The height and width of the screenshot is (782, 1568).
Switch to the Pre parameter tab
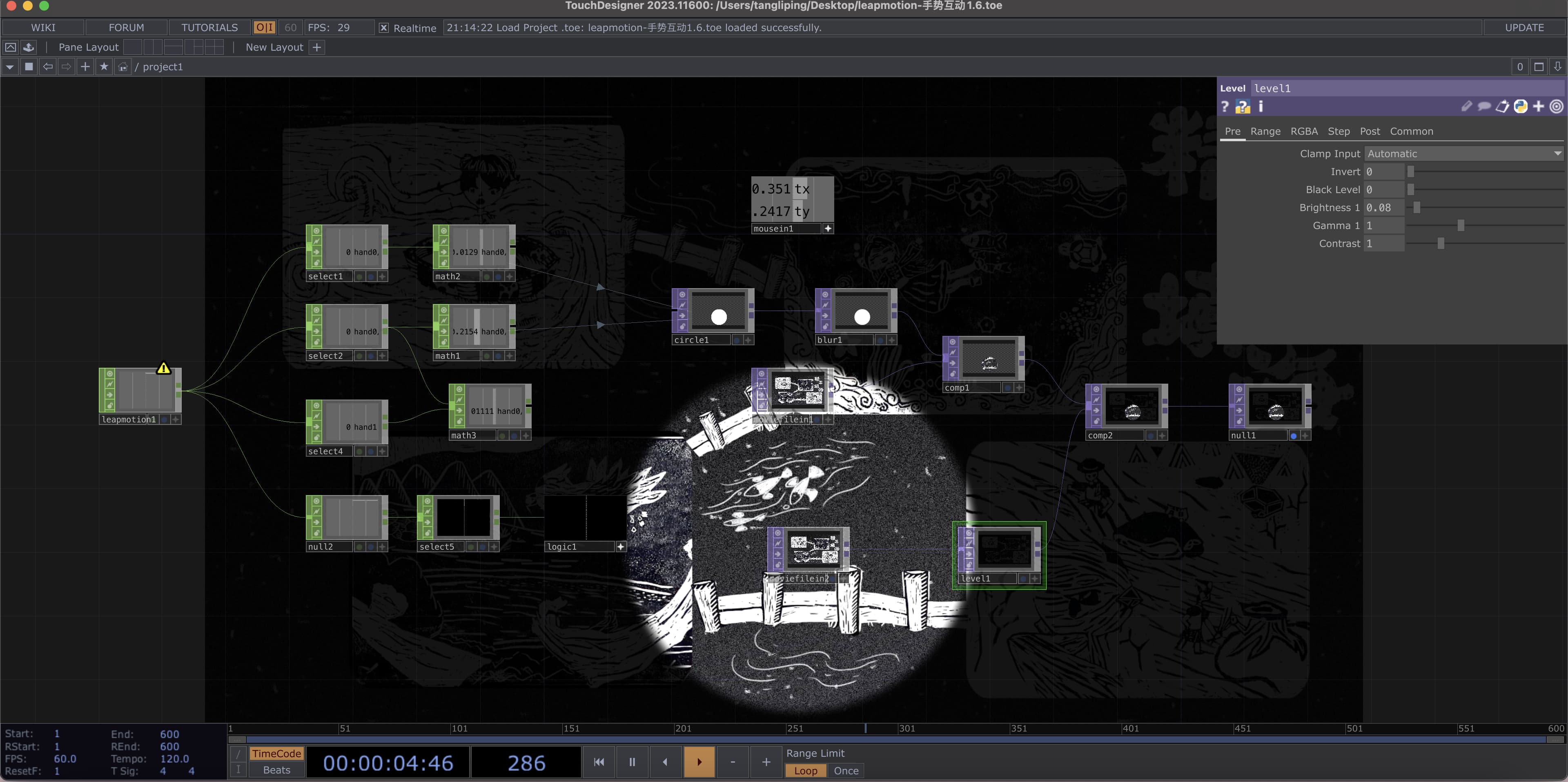click(x=1233, y=131)
